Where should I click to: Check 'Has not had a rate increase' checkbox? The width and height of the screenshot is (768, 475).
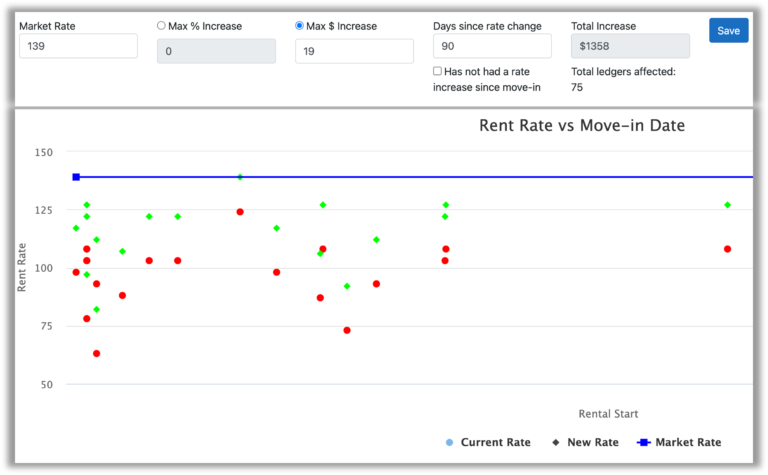437,71
